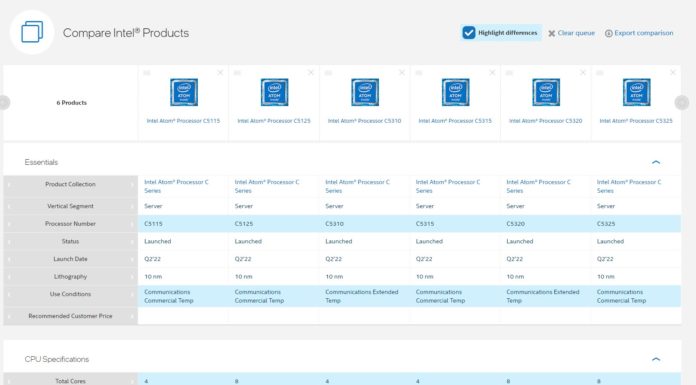The image size is (696, 385).
Task: Remove Atom C5125 from comparison
Action: [x=311, y=72]
